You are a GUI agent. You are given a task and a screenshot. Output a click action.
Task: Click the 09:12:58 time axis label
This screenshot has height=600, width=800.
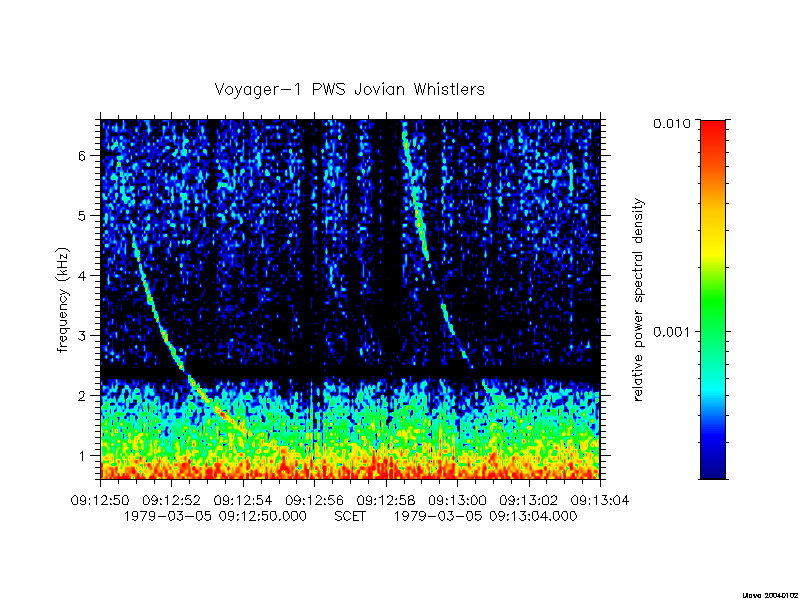click(x=385, y=501)
